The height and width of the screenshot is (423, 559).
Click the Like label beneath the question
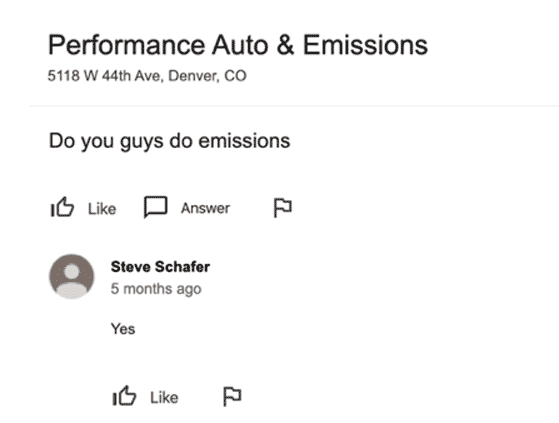[x=102, y=209]
